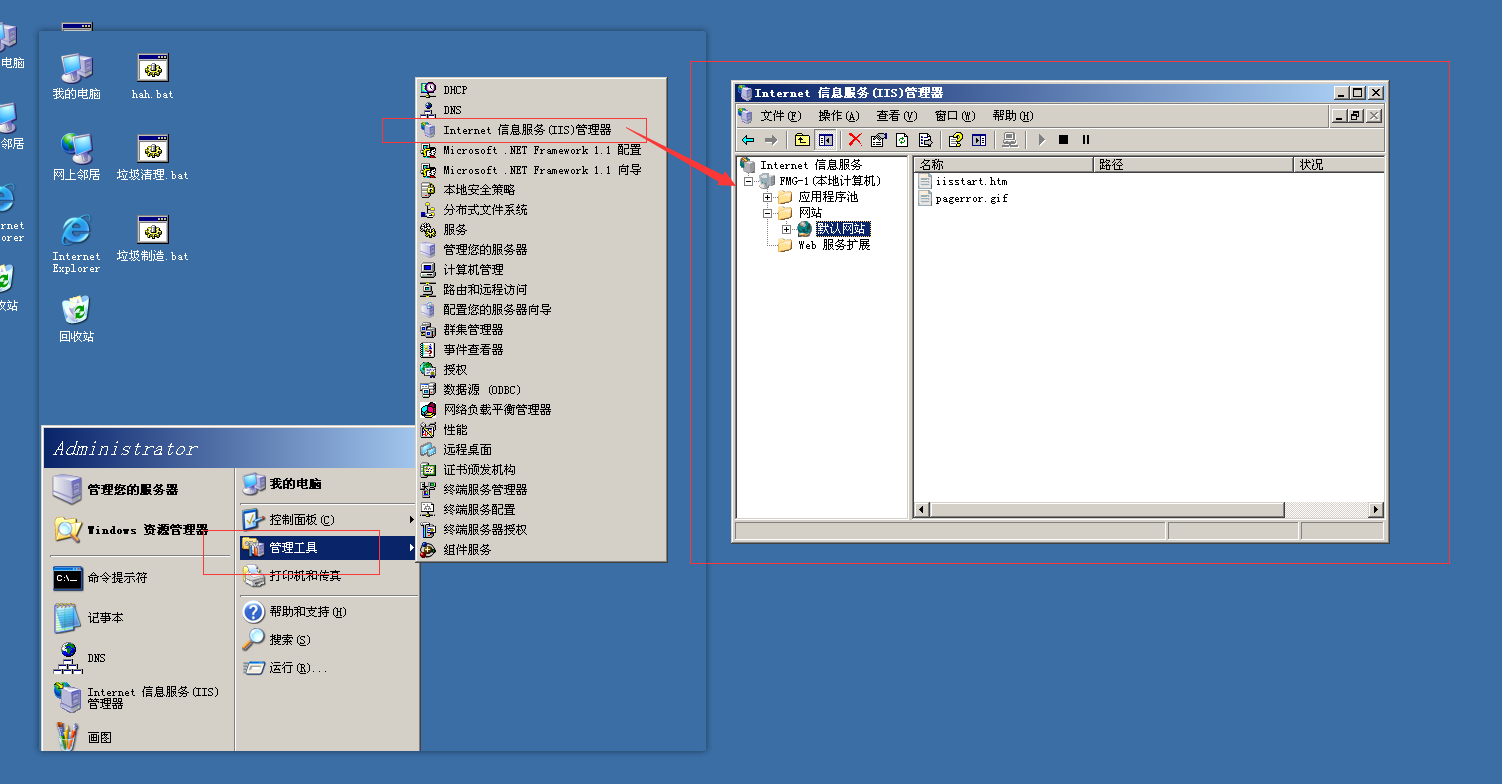
Task: Open 服务 from the 管理工具 submenu
Action: coord(541,230)
